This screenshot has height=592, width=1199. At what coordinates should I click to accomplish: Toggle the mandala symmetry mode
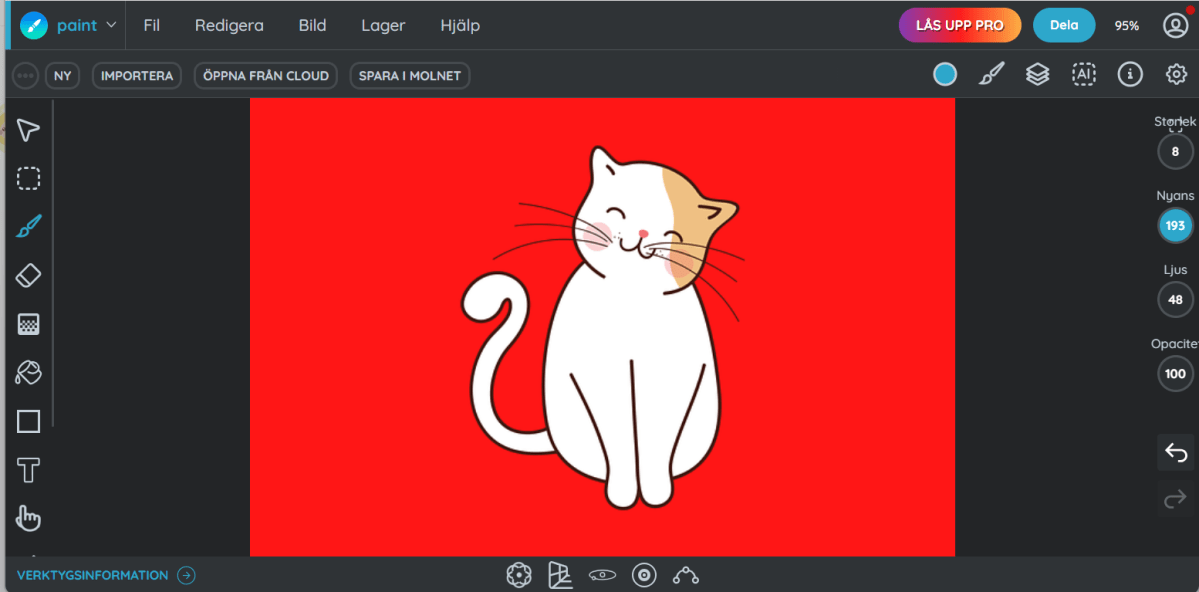click(518, 574)
